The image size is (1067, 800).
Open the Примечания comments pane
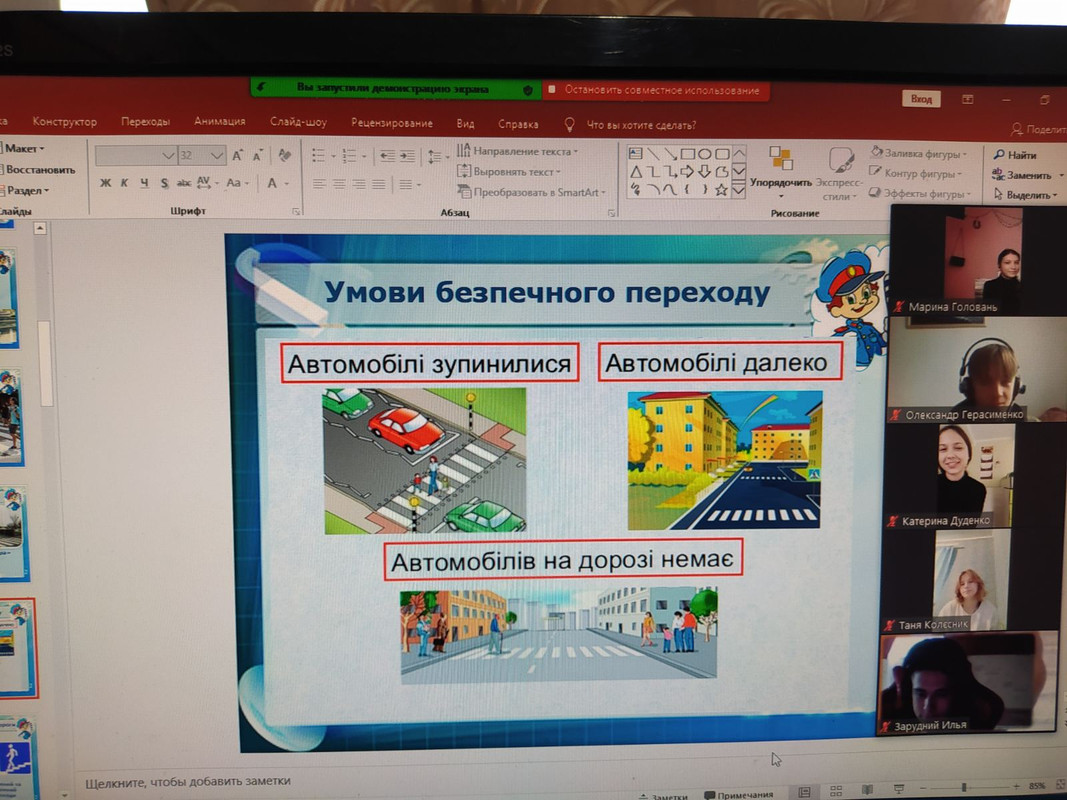tap(738, 795)
